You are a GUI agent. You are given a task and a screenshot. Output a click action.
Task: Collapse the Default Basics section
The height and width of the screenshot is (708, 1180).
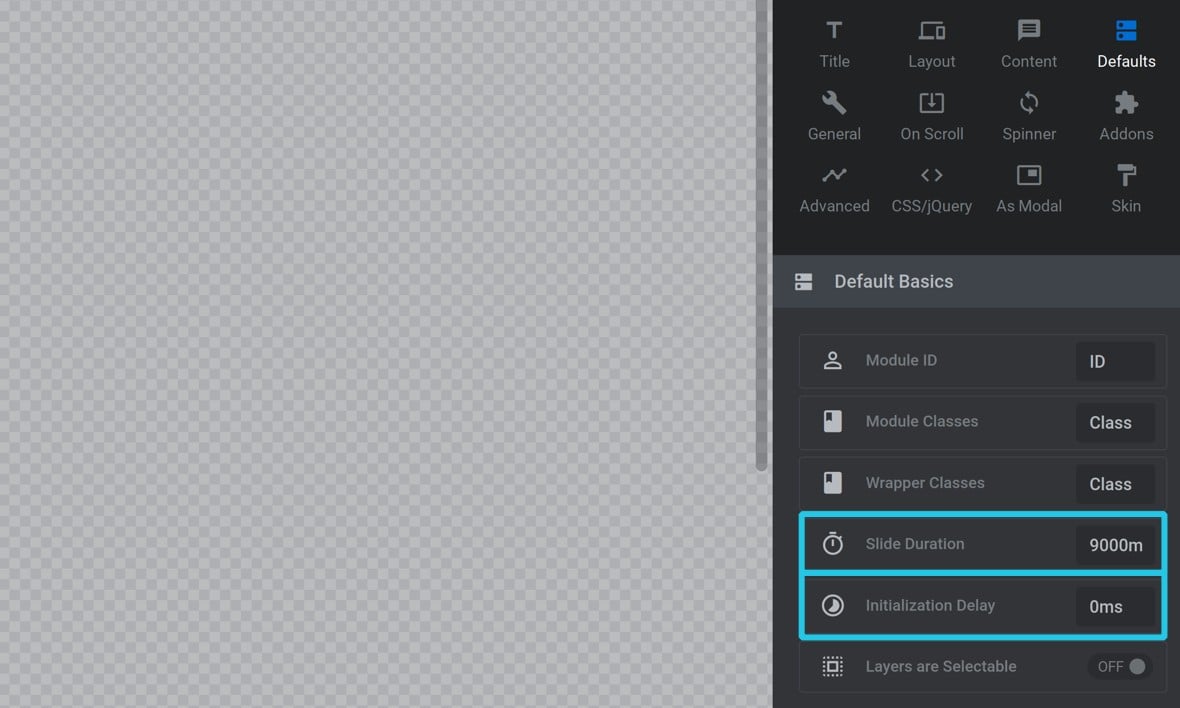pyautogui.click(x=976, y=281)
